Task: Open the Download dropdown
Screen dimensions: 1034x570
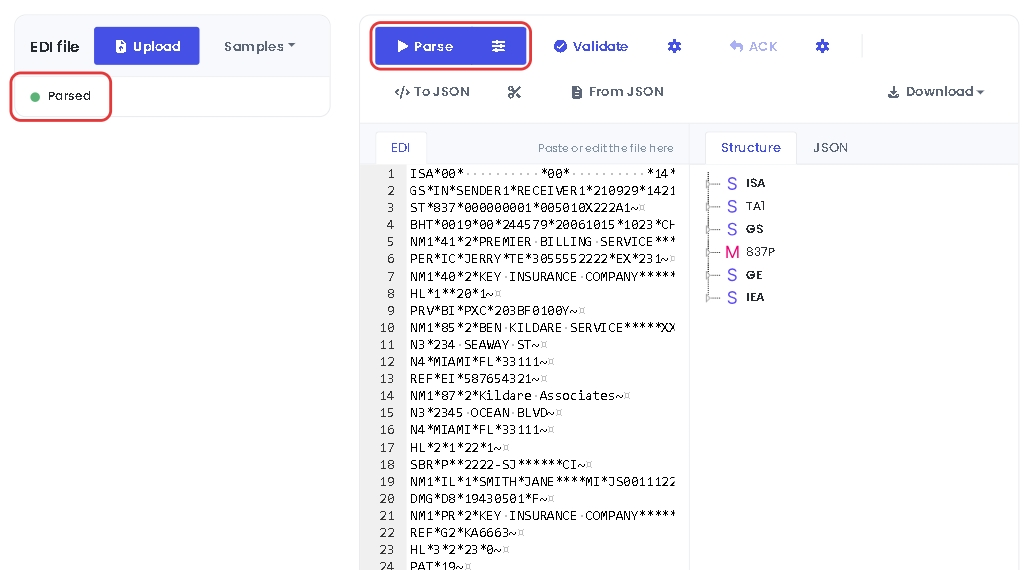Action: pyautogui.click(x=935, y=92)
